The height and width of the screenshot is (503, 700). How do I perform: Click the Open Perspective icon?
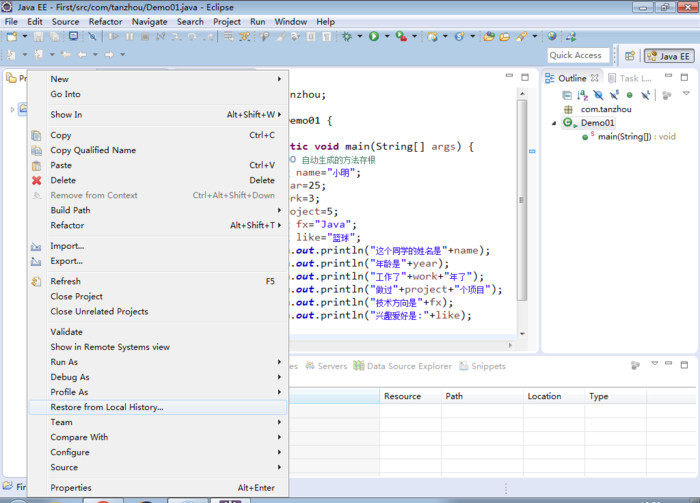coord(630,56)
